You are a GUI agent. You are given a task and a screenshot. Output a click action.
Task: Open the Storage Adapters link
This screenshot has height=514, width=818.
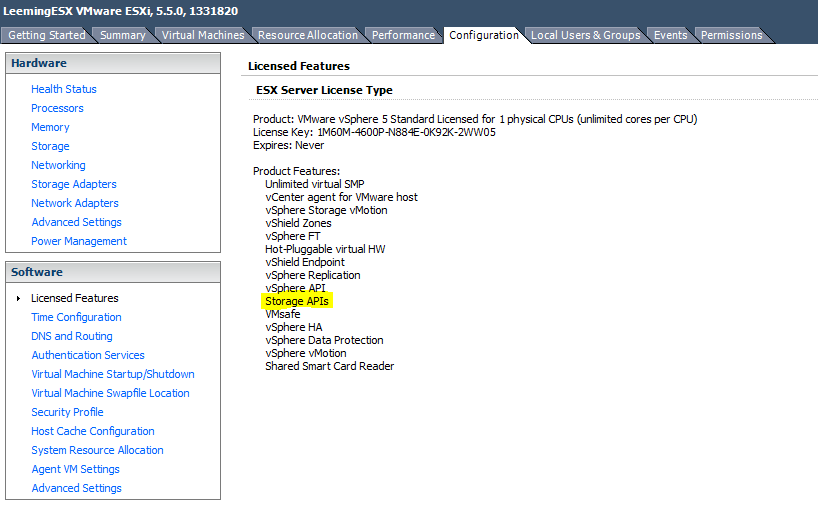coord(74,184)
